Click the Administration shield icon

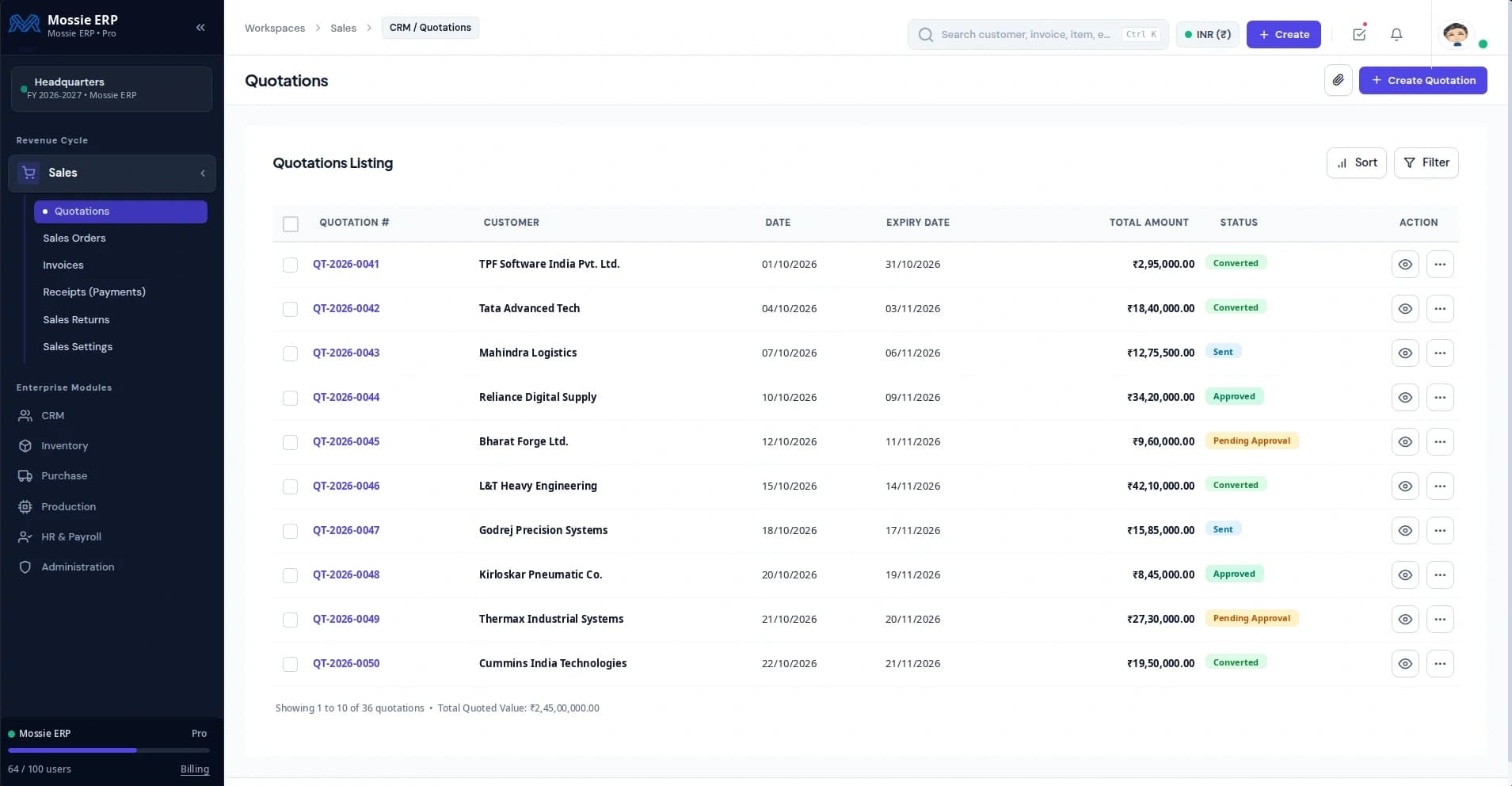pyautogui.click(x=25, y=567)
